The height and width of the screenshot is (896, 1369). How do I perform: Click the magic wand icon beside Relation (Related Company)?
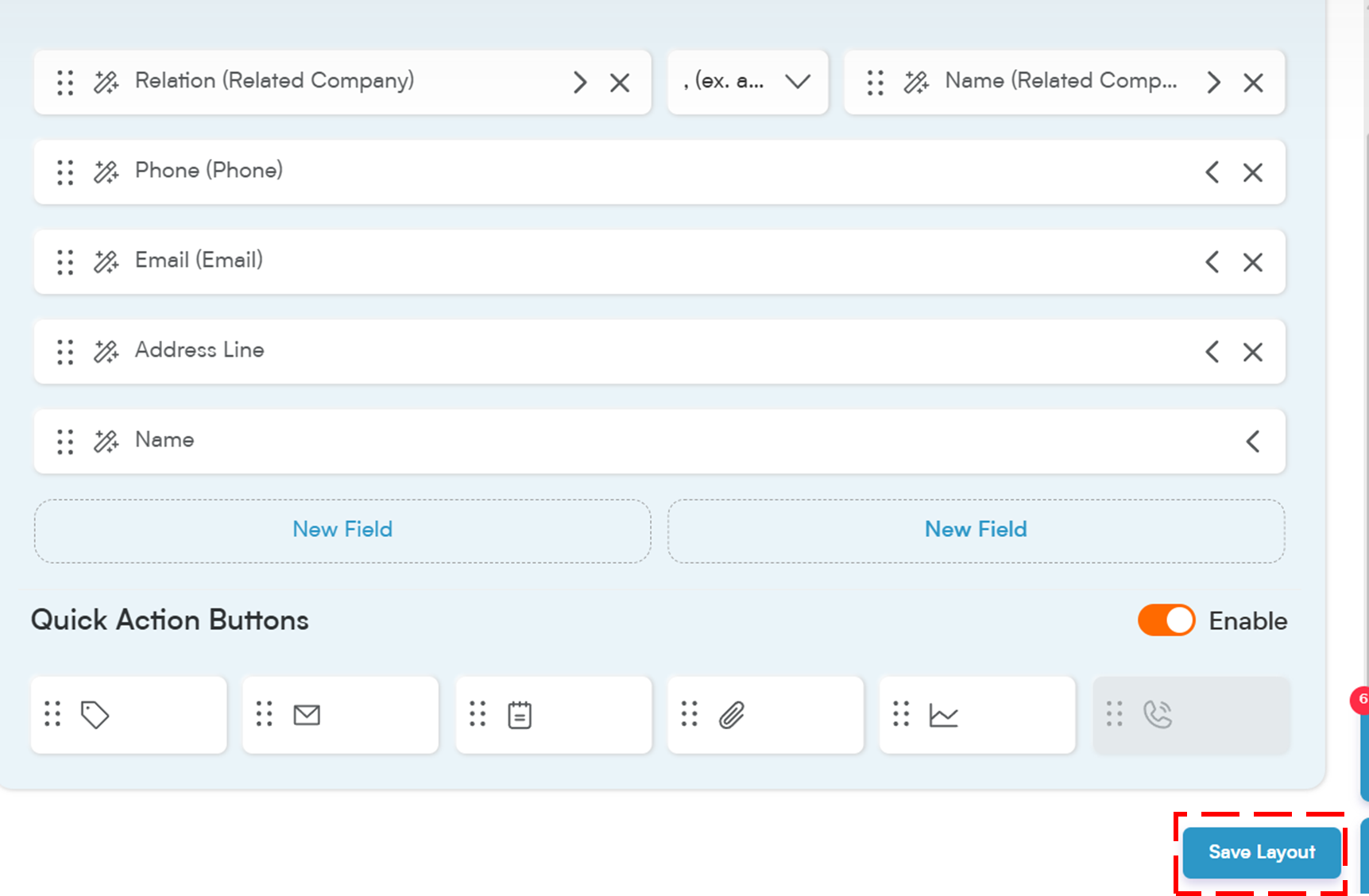(x=106, y=83)
